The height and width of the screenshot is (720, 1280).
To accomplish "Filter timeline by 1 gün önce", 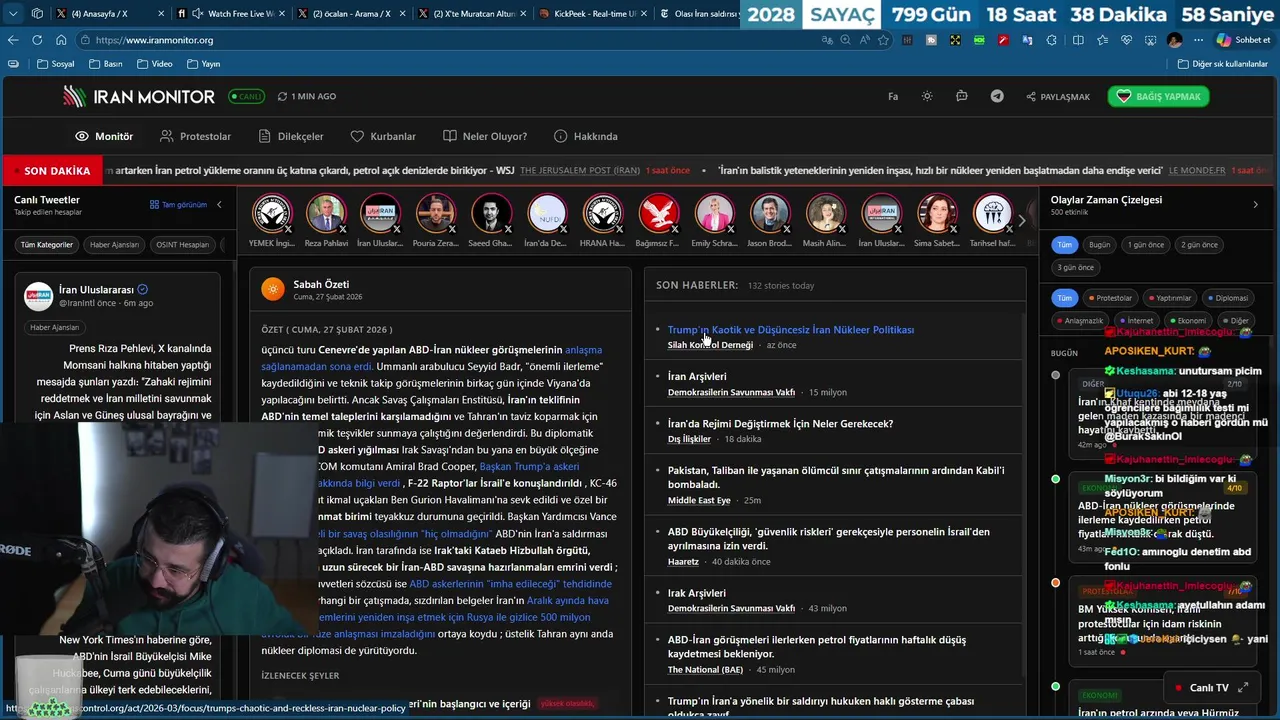I will click(x=1146, y=245).
